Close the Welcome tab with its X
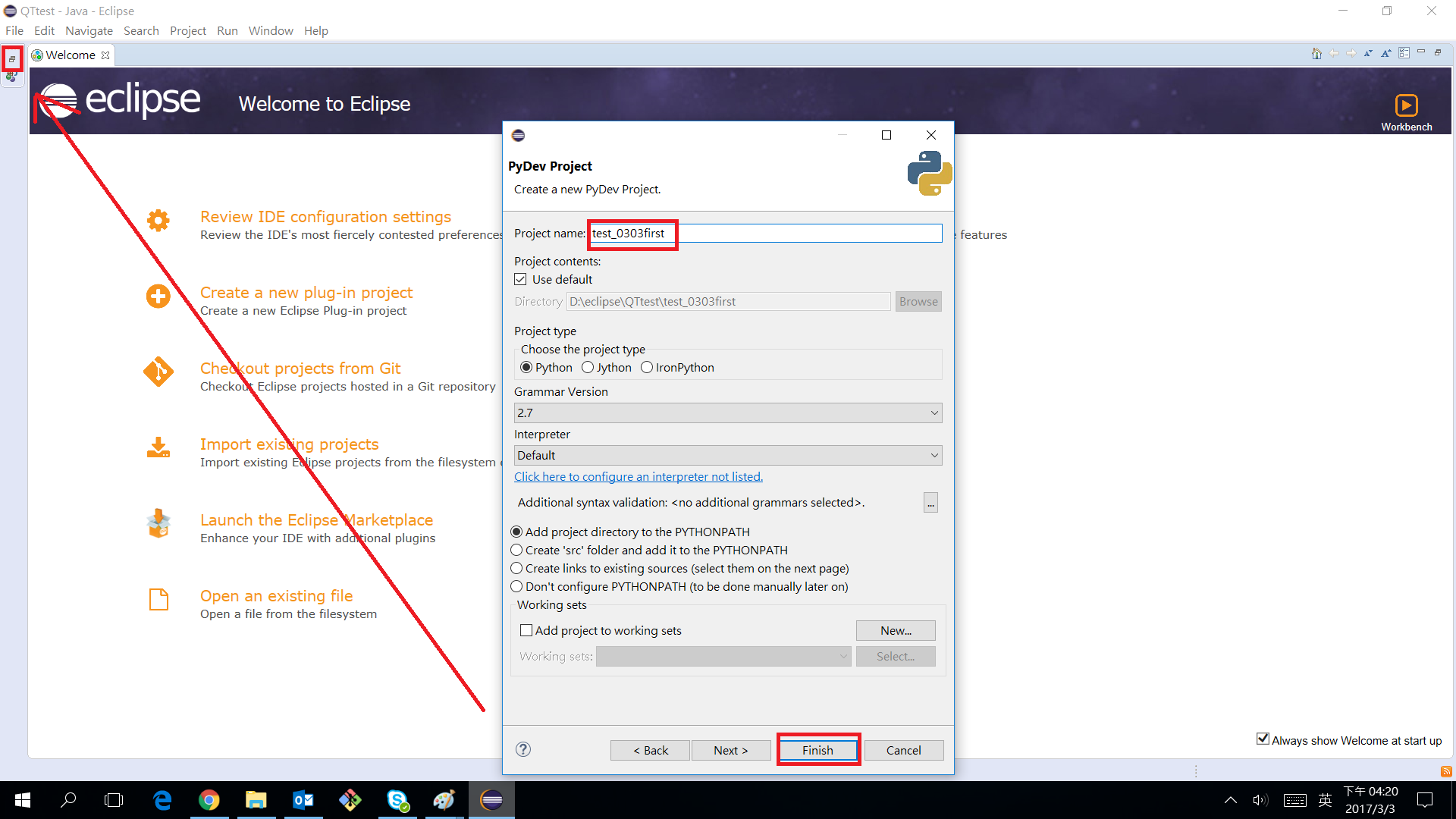 [x=105, y=55]
